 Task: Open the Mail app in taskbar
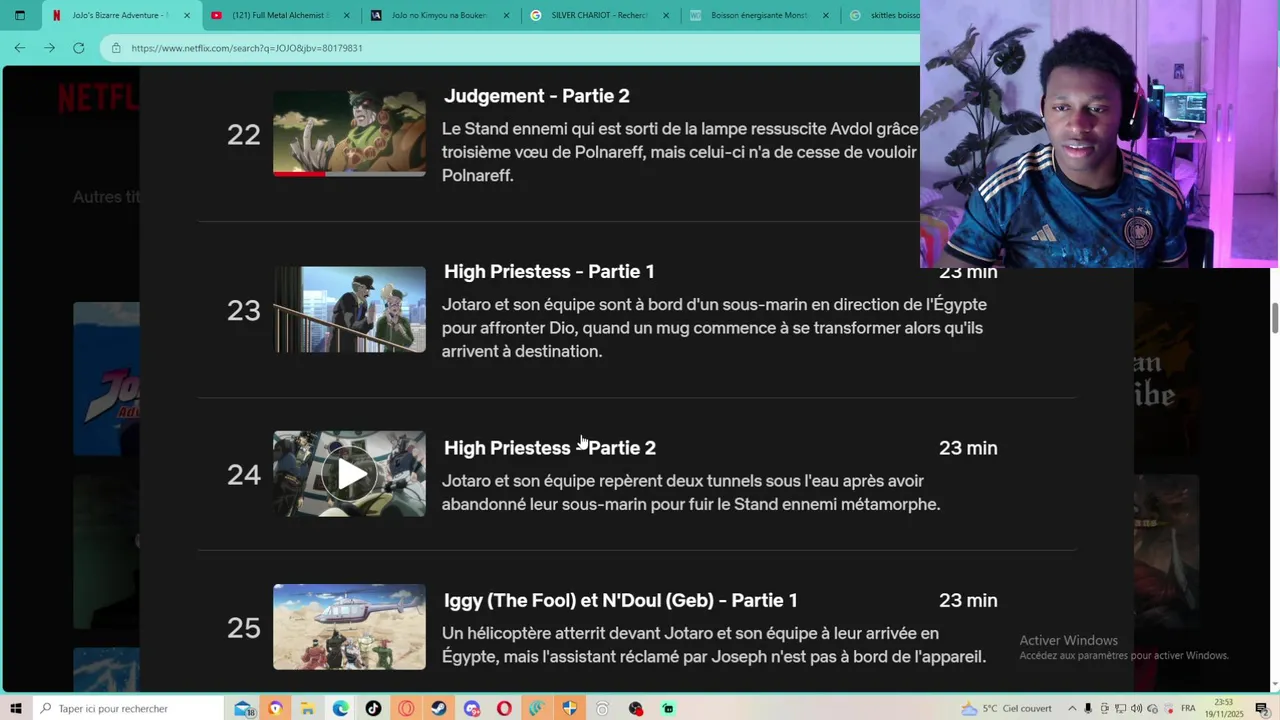[x=244, y=708]
